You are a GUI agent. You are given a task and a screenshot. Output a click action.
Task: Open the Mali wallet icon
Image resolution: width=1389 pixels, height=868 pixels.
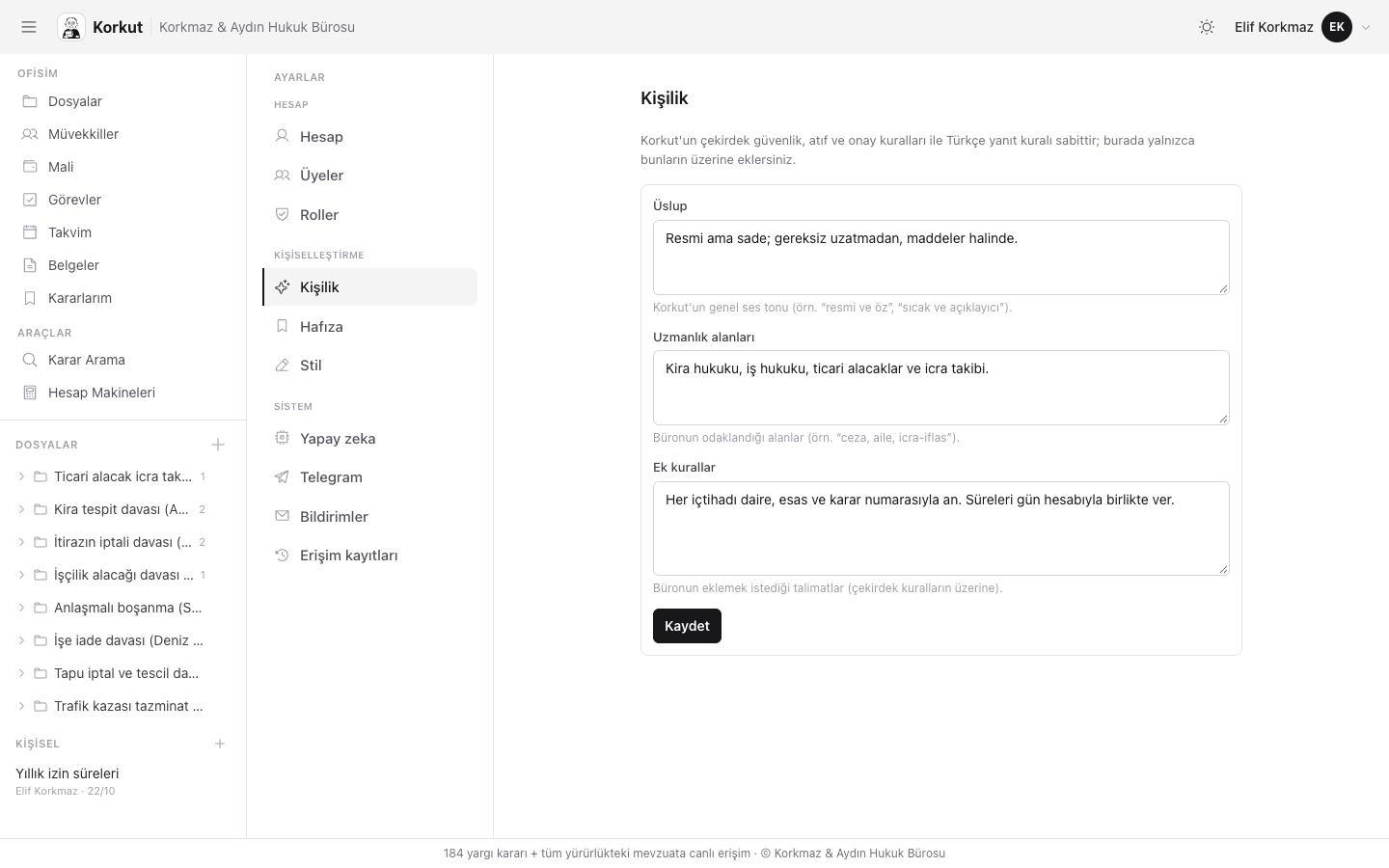(30, 167)
